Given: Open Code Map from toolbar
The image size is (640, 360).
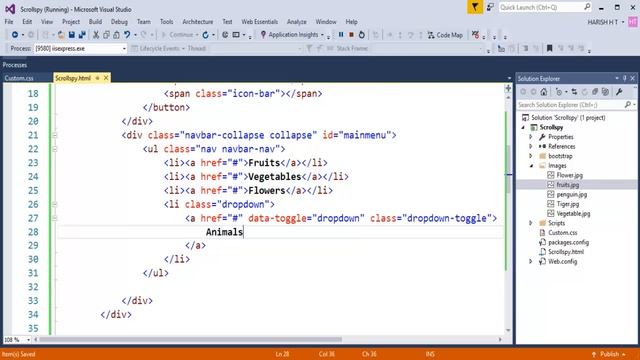Looking at the screenshot, I should coord(445,35).
